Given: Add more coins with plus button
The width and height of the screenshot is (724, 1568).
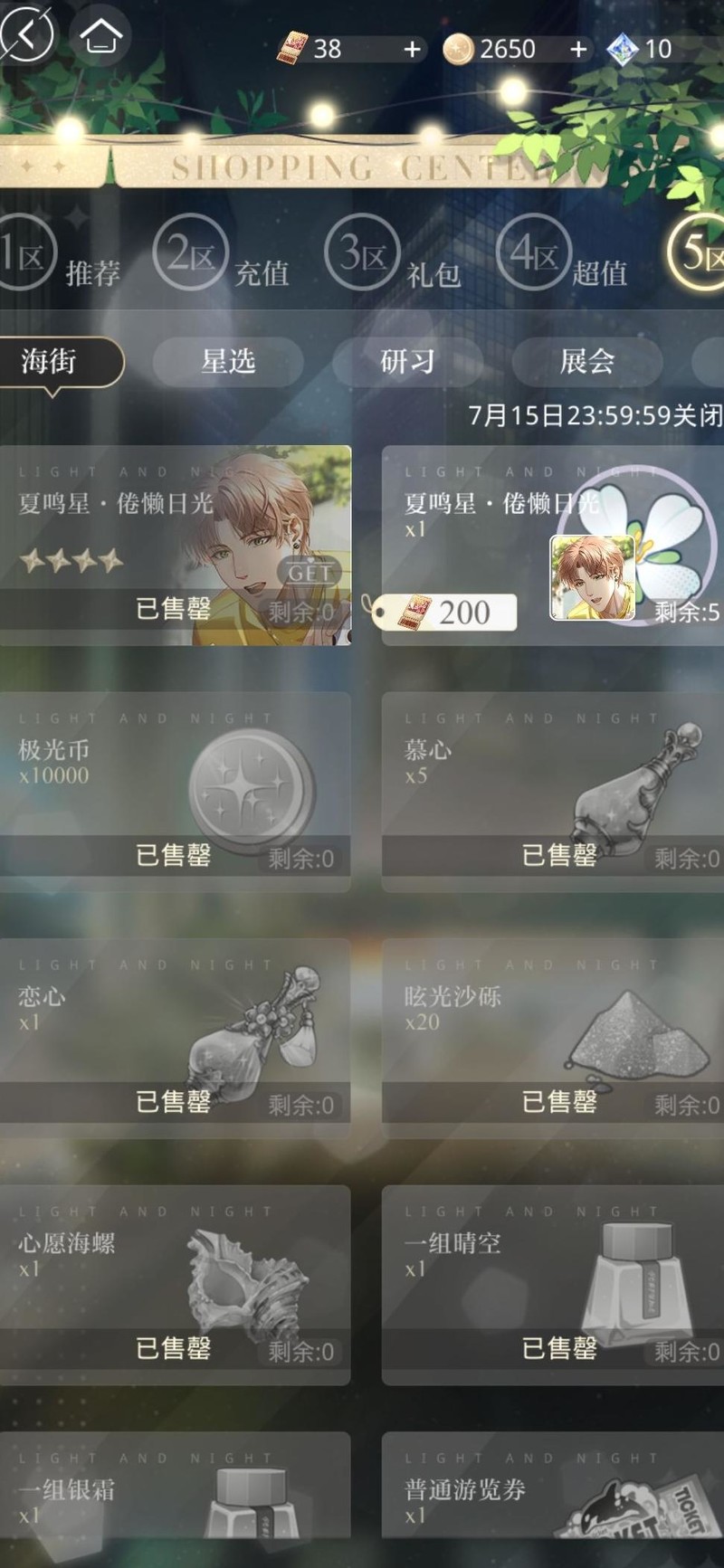Looking at the screenshot, I should [578, 49].
